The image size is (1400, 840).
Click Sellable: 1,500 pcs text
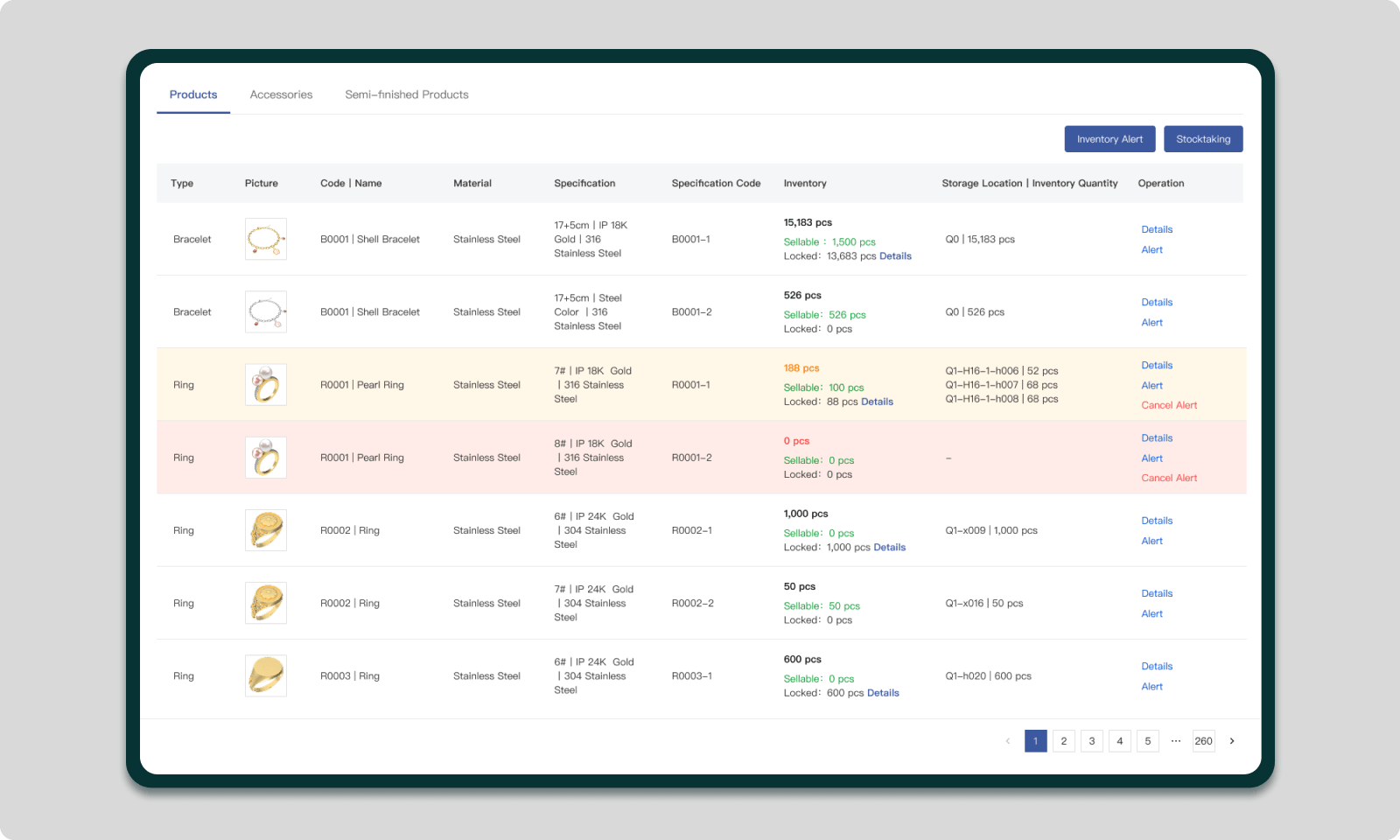(829, 242)
